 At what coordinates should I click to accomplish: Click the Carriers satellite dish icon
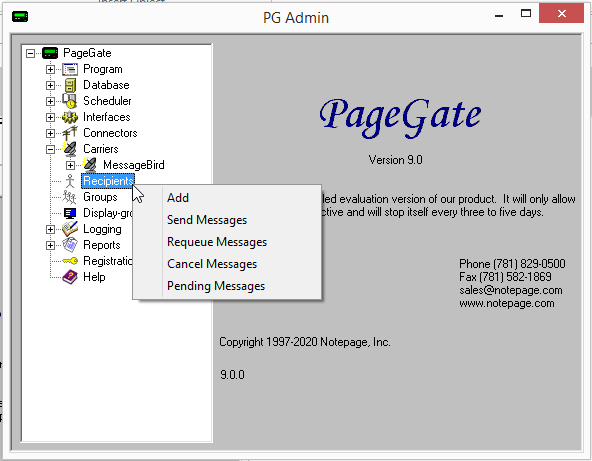point(70,149)
